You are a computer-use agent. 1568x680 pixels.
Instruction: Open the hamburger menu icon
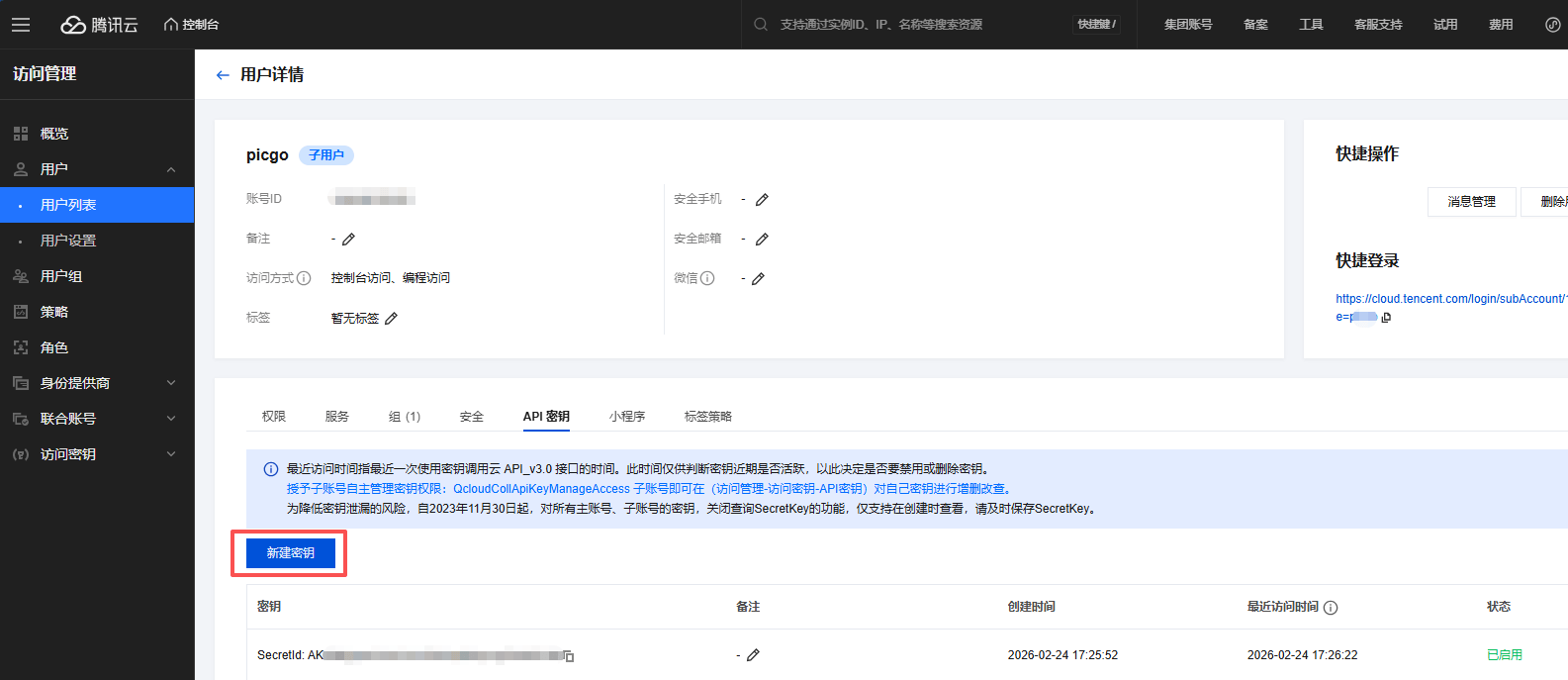click(21, 25)
